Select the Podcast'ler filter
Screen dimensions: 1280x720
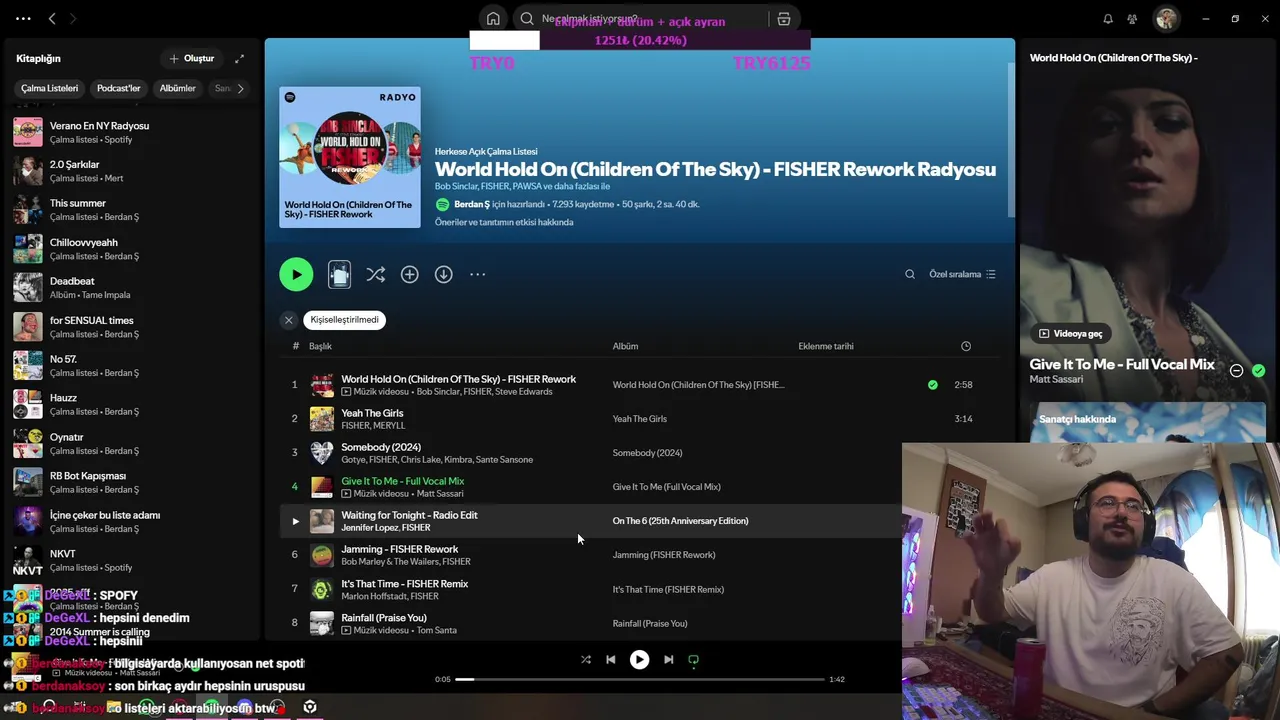pyautogui.click(x=118, y=88)
